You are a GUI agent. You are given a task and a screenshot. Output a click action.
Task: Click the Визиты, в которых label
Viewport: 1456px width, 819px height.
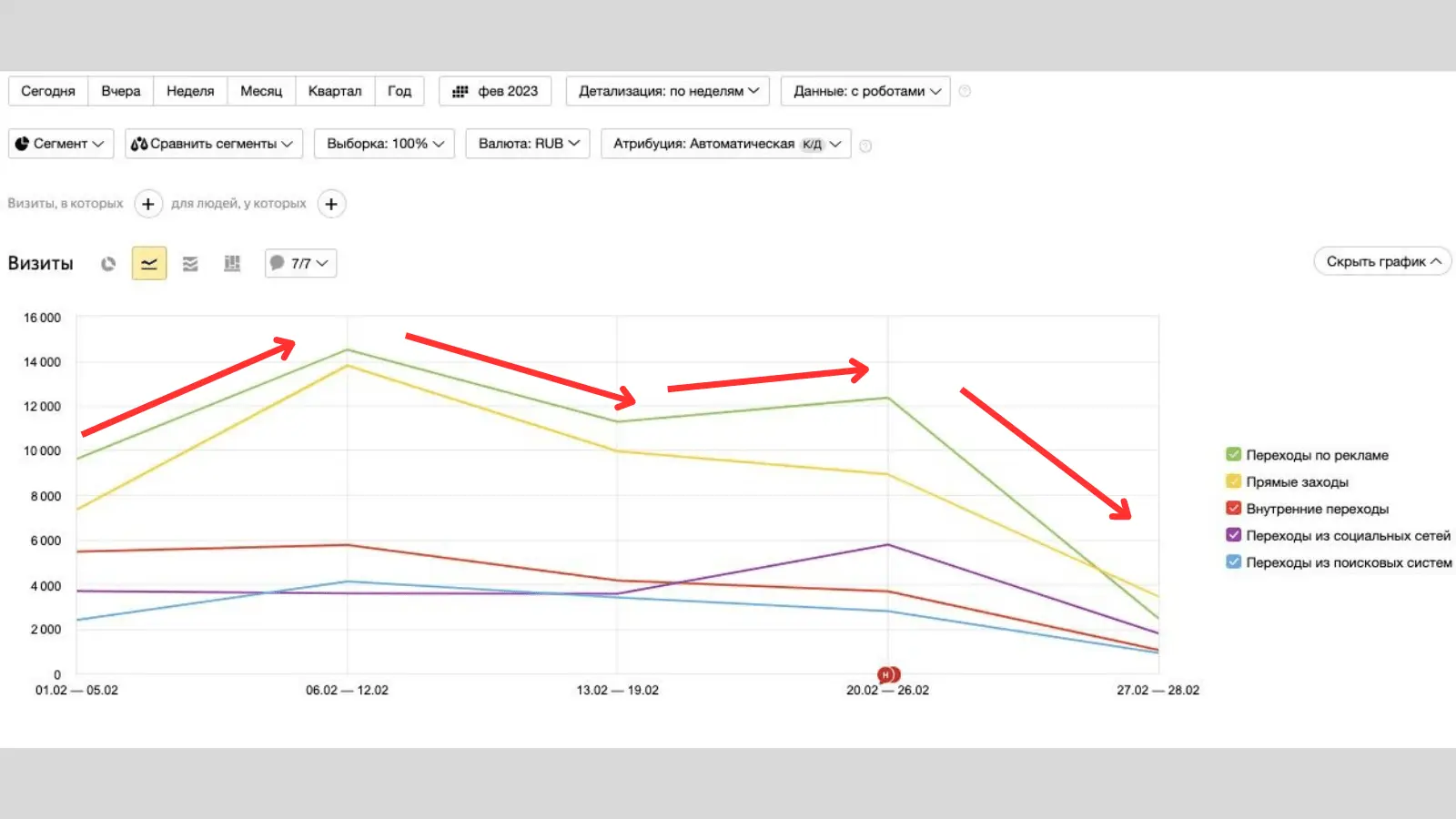coord(66,203)
